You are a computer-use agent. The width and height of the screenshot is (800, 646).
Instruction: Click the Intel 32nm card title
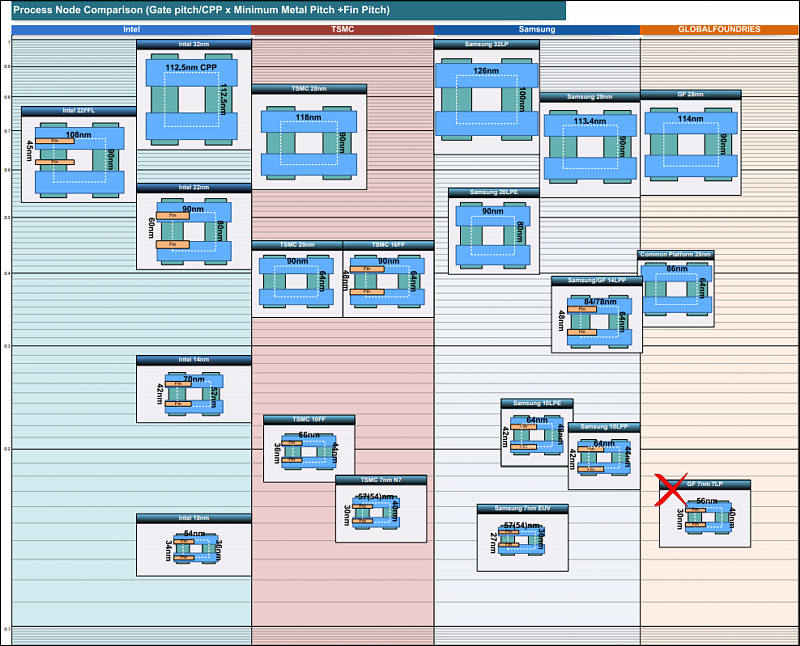pyautogui.click(x=194, y=44)
